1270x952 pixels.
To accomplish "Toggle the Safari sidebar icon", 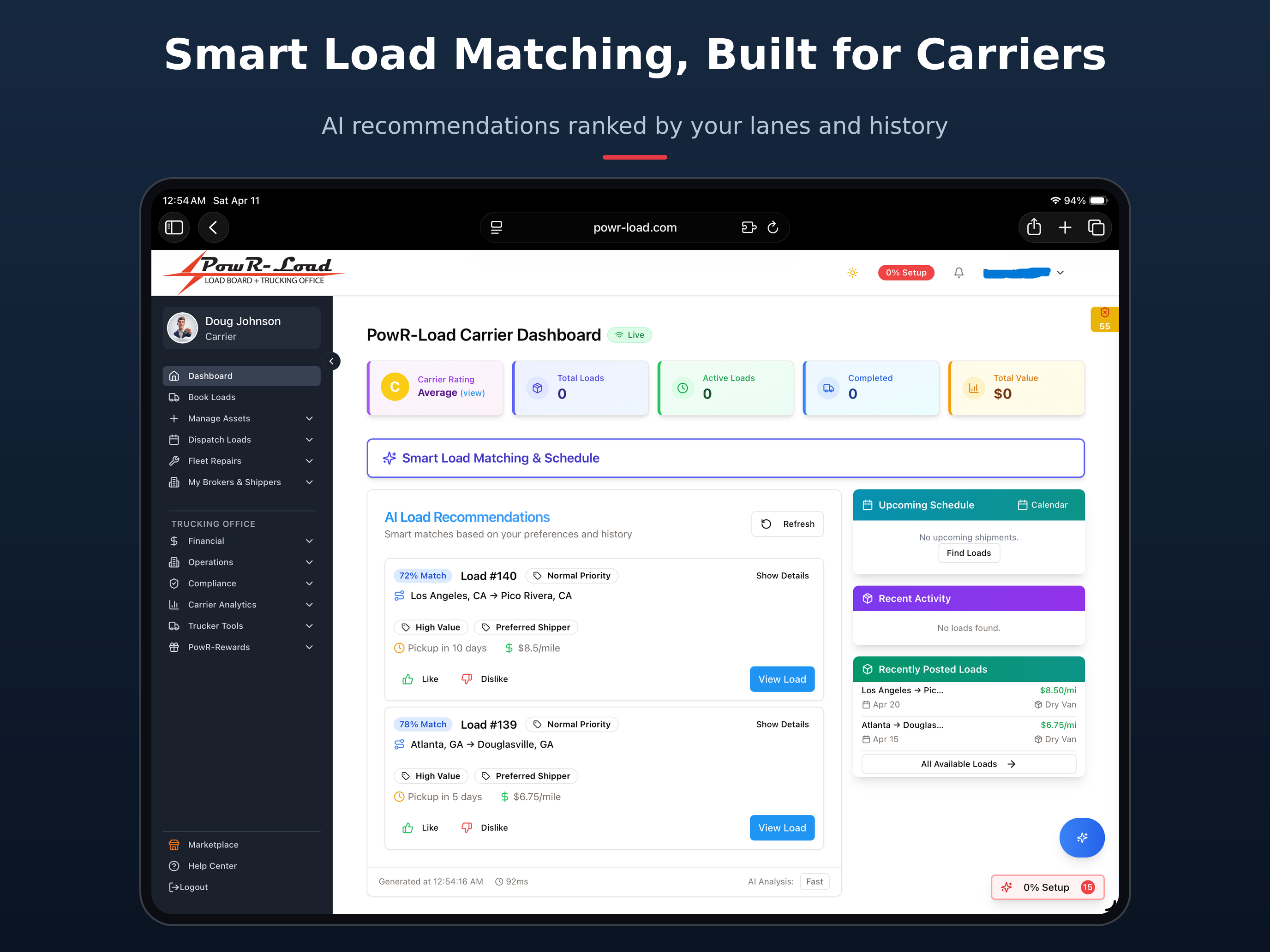I will coord(174,227).
